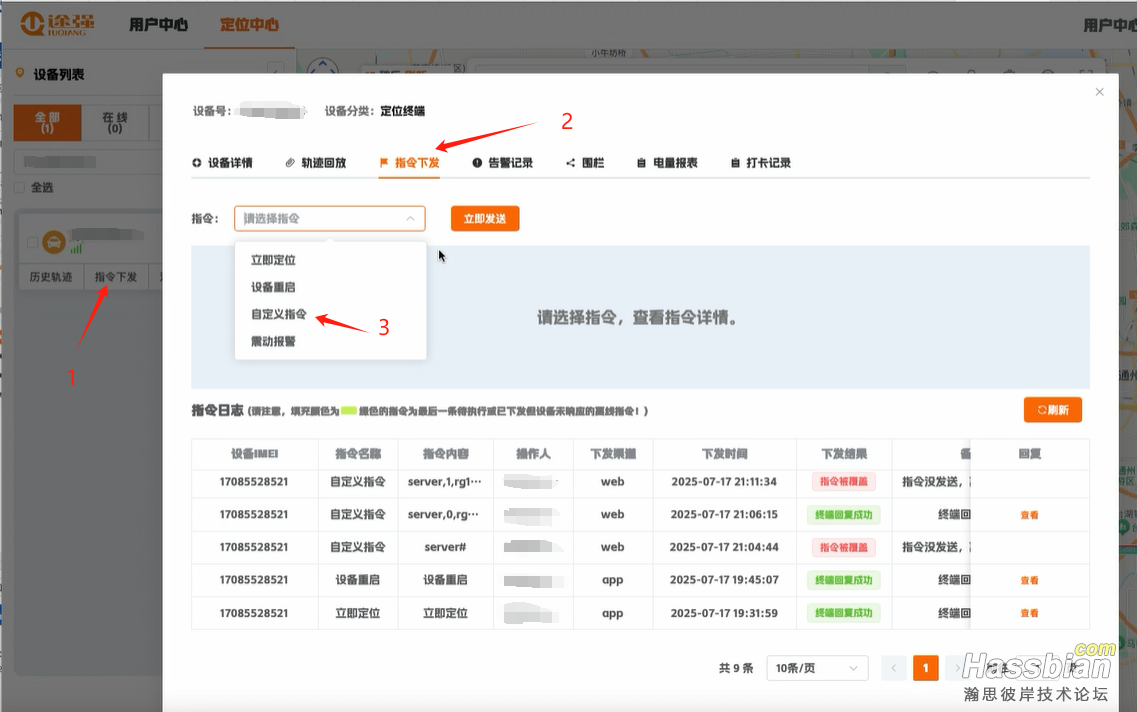This screenshot has width=1137, height=712.
Task: Select the 指令下发 tab in dialog
Action: pos(409,163)
